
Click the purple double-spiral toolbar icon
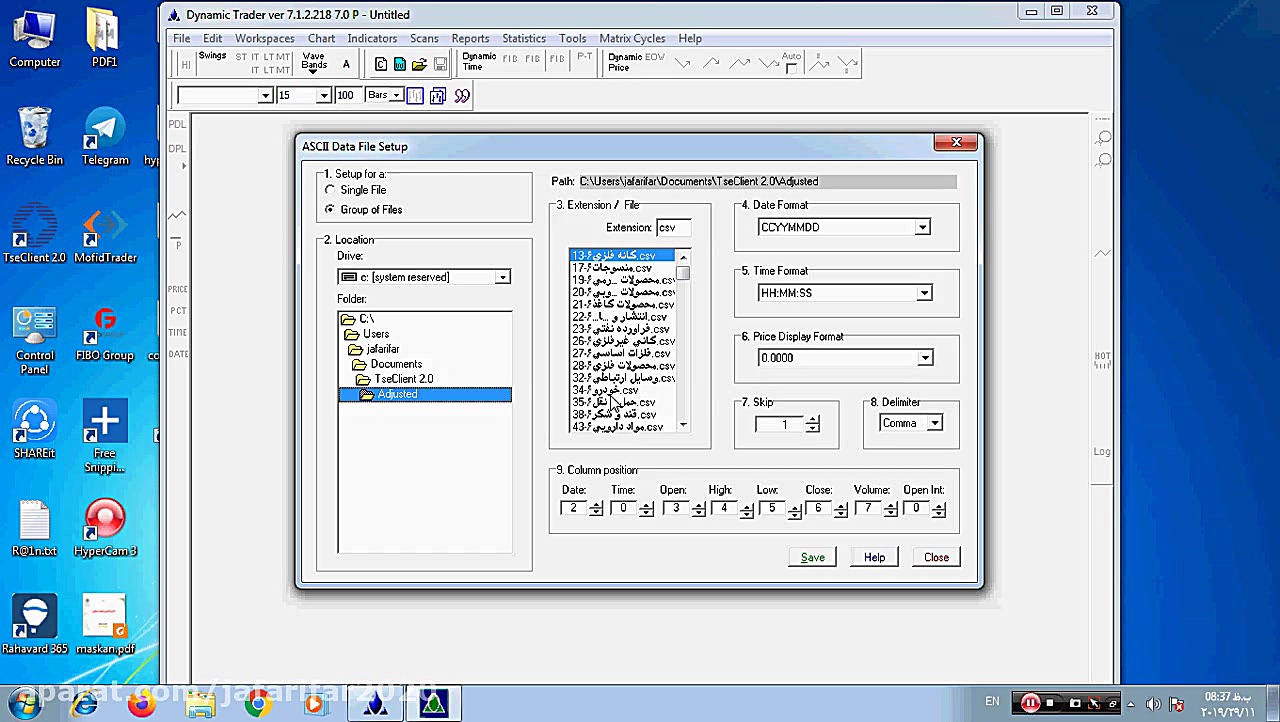pos(461,96)
